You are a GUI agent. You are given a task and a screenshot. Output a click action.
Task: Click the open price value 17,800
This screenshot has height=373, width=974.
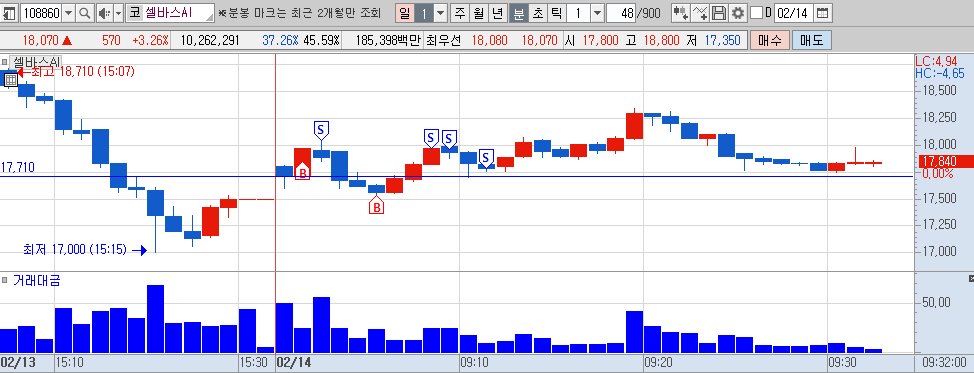(x=600, y=41)
